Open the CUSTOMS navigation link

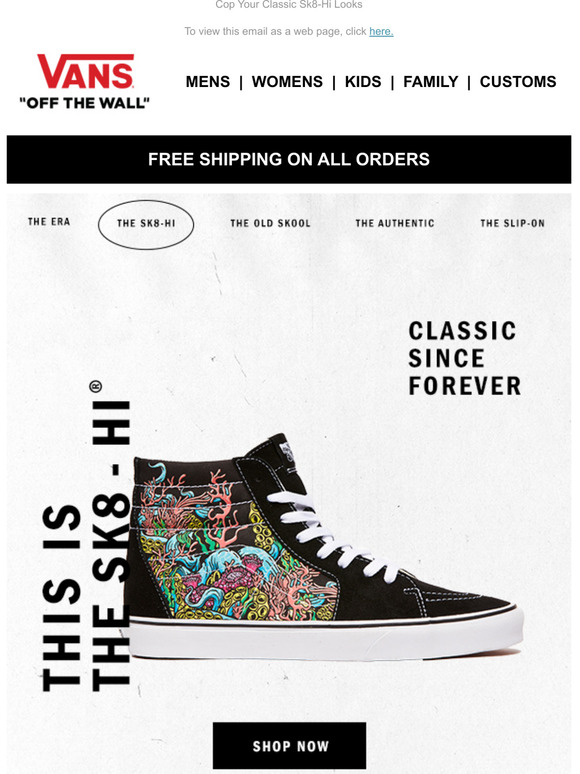tap(518, 81)
